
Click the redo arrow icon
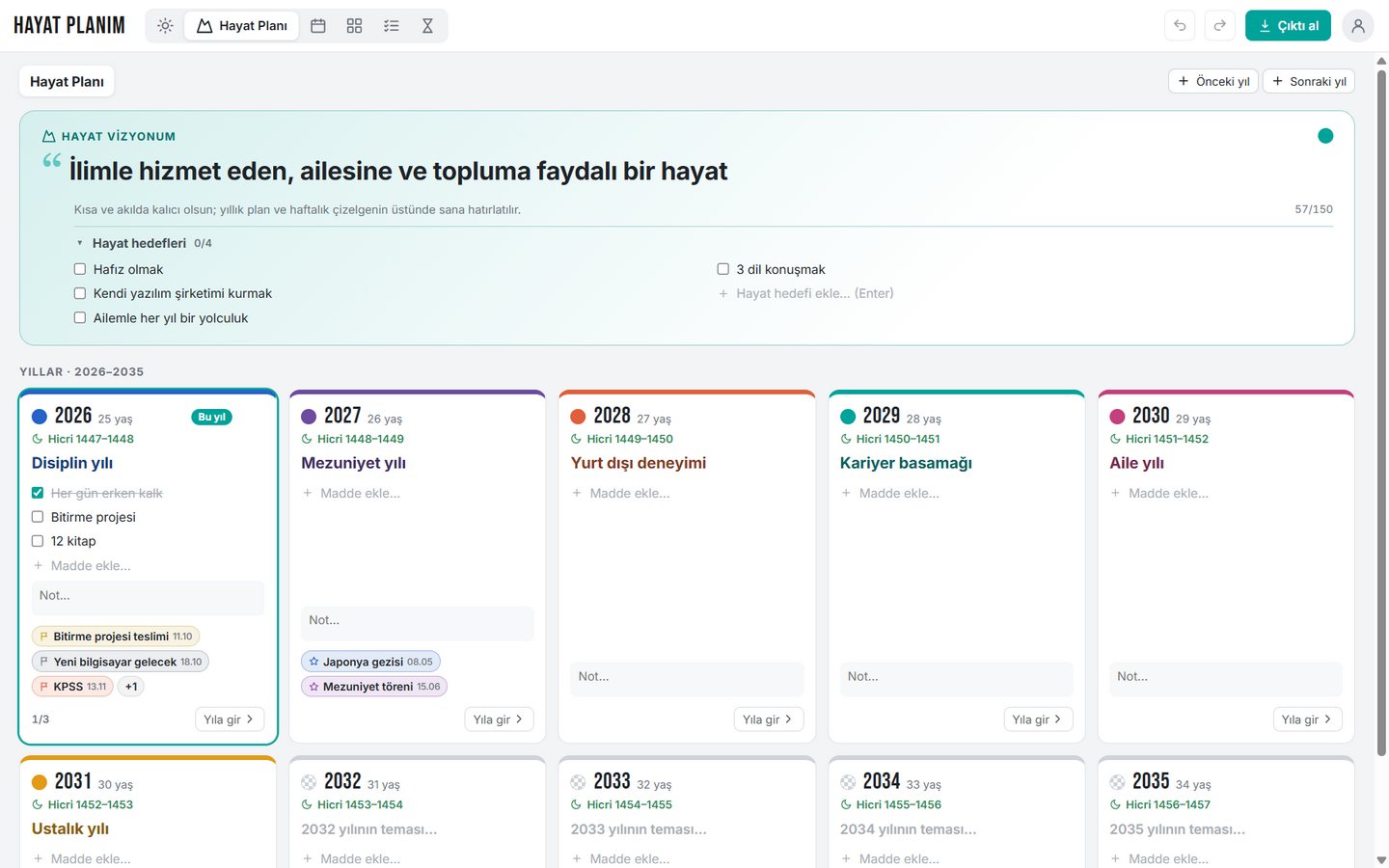pyautogui.click(x=1220, y=26)
